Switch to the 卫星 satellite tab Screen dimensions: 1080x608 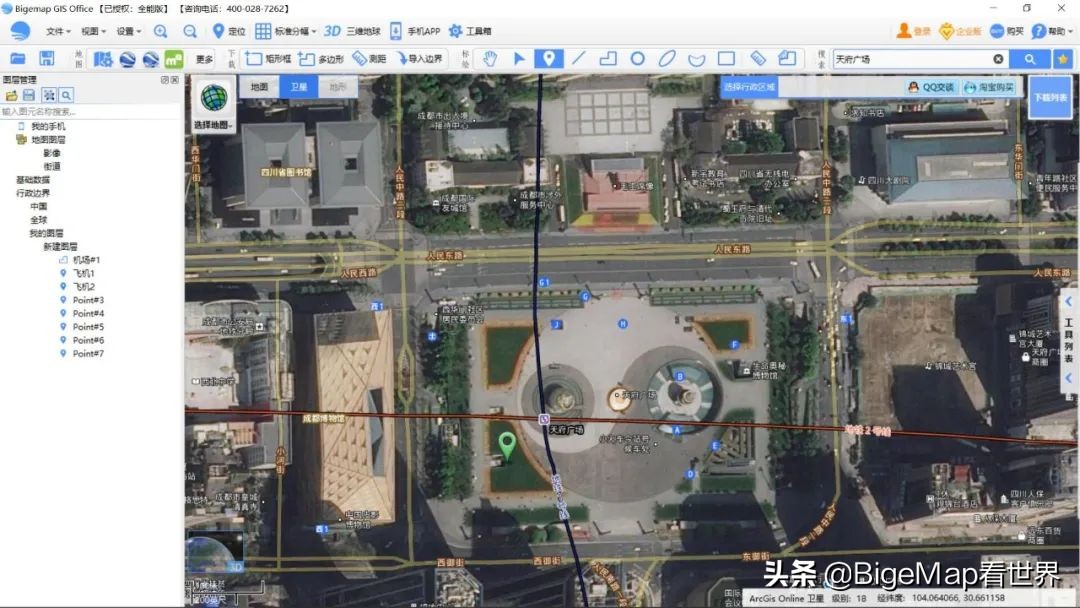click(298, 87)
